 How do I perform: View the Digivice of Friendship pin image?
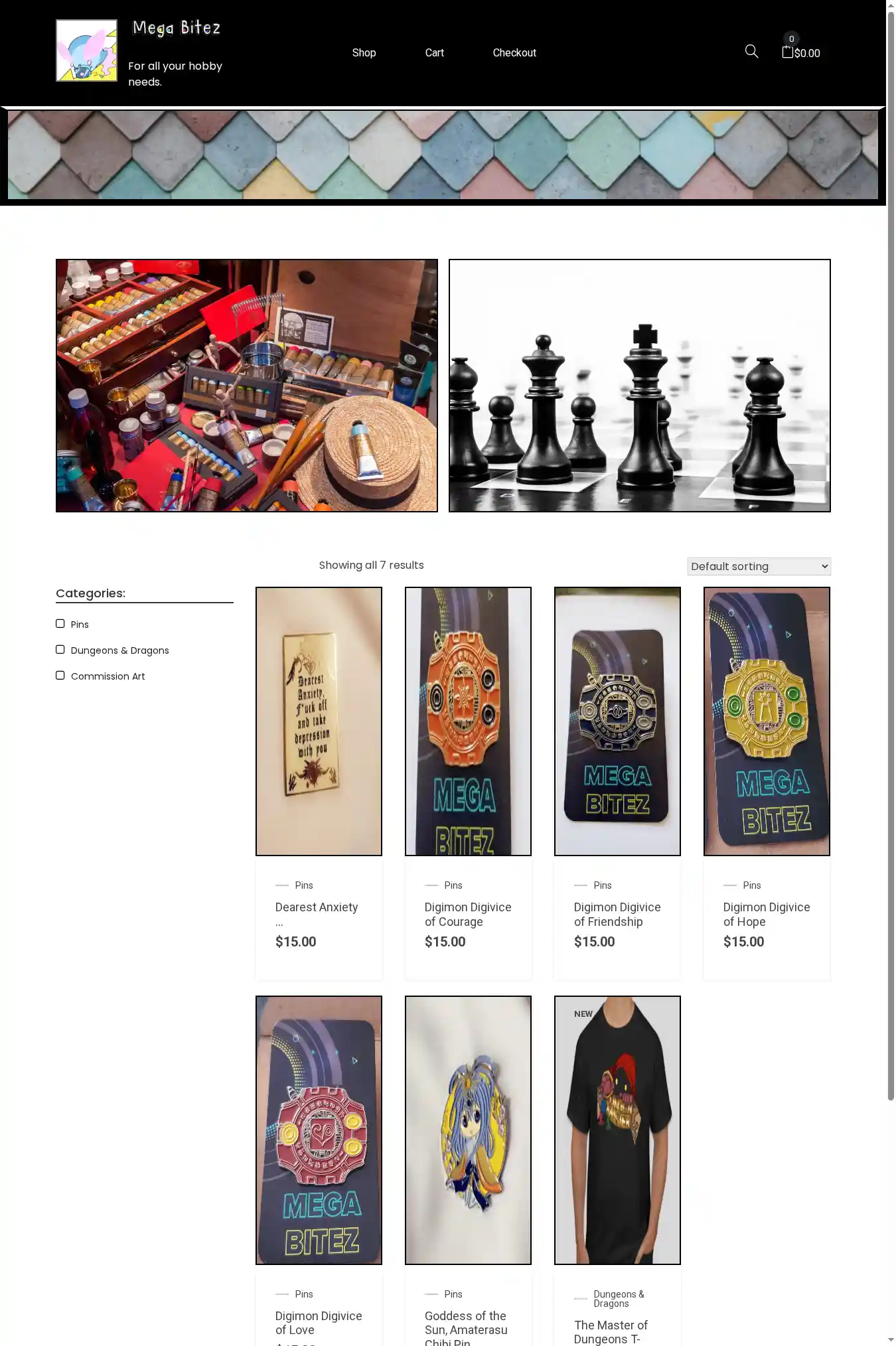617,721
